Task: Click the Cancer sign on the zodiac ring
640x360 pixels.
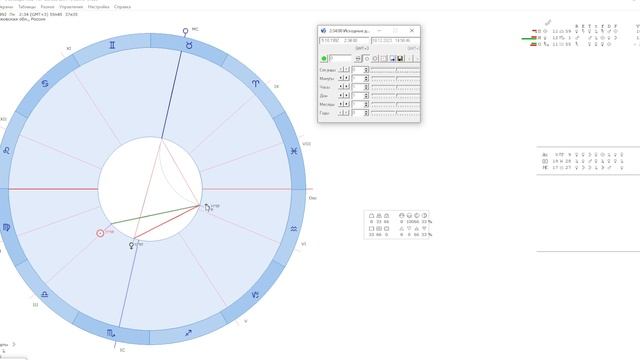Action: point(45,83)
